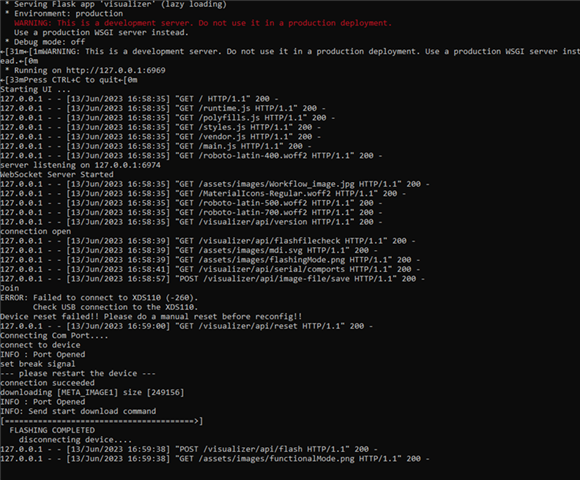Click the 'WebSocket Server Started' message
Image resolution: width=580 pixels, height=480 pixels.
tap(57, 175)
